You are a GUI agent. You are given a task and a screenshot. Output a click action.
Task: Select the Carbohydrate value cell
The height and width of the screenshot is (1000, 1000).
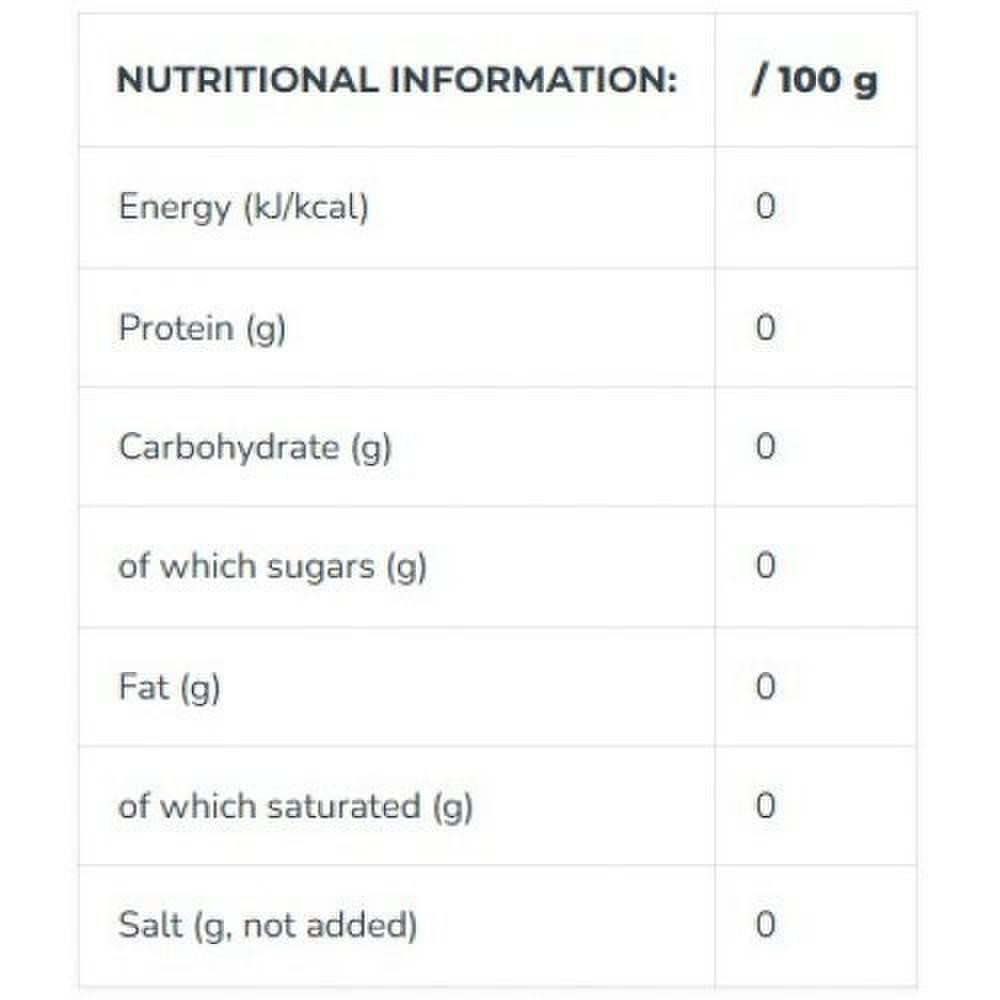pos(816,446)
